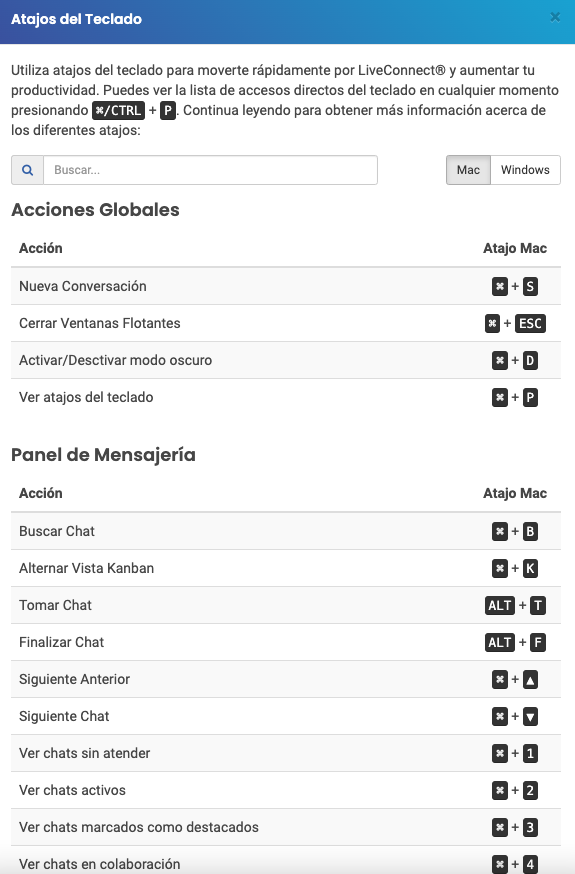Focus the Buscar search field
This screenshot has width=575, height=874.
tap(211, 170)
